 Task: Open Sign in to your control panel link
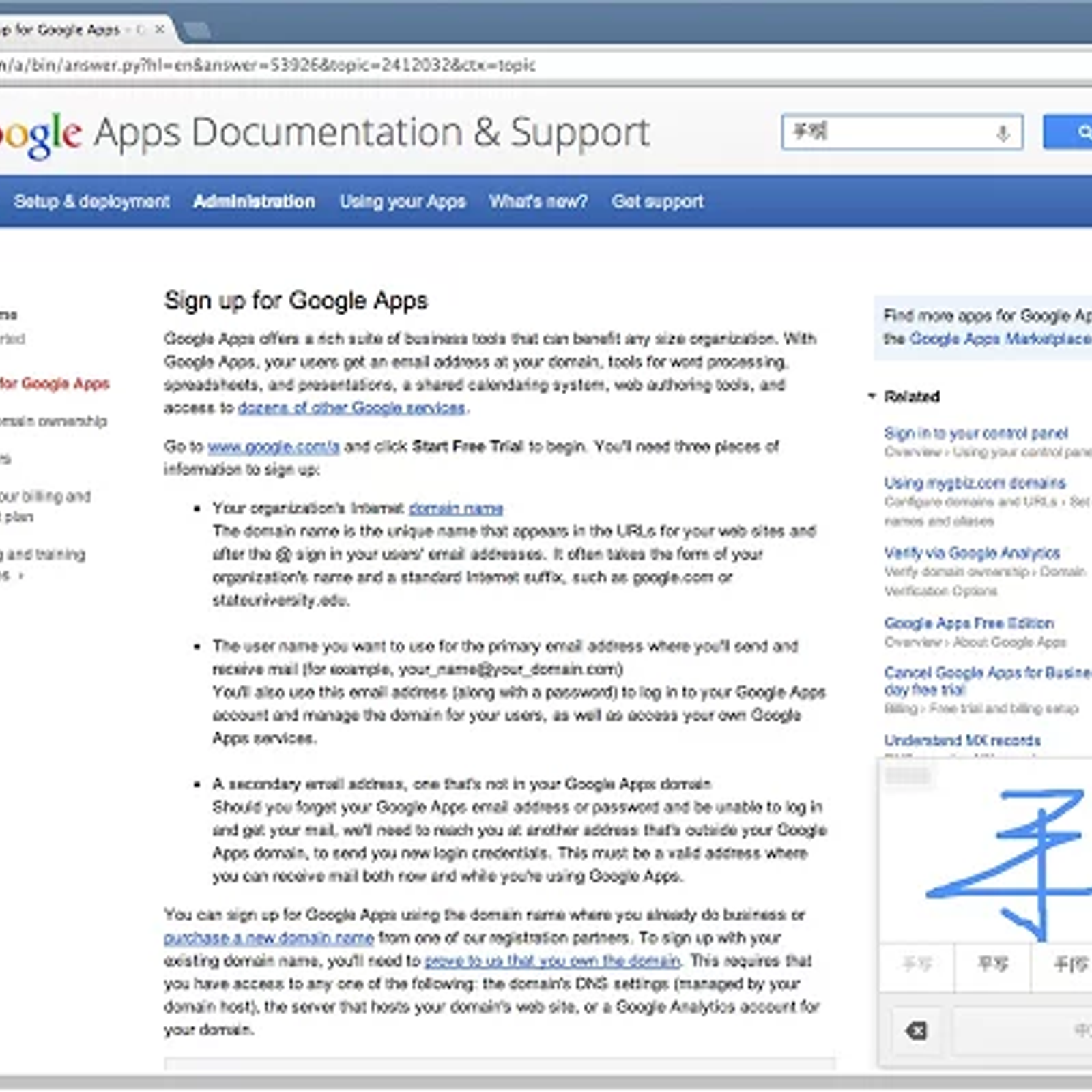tap(976, 433)
